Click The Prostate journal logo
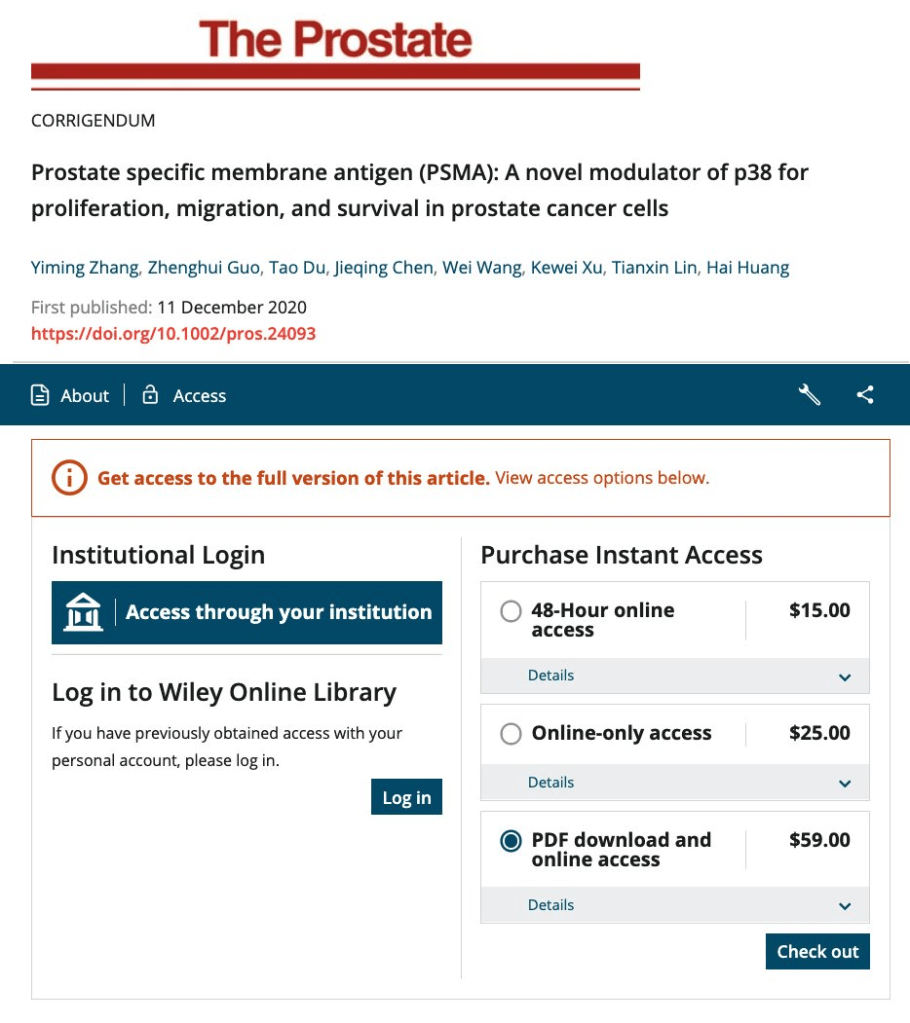 tap(335, 40)
